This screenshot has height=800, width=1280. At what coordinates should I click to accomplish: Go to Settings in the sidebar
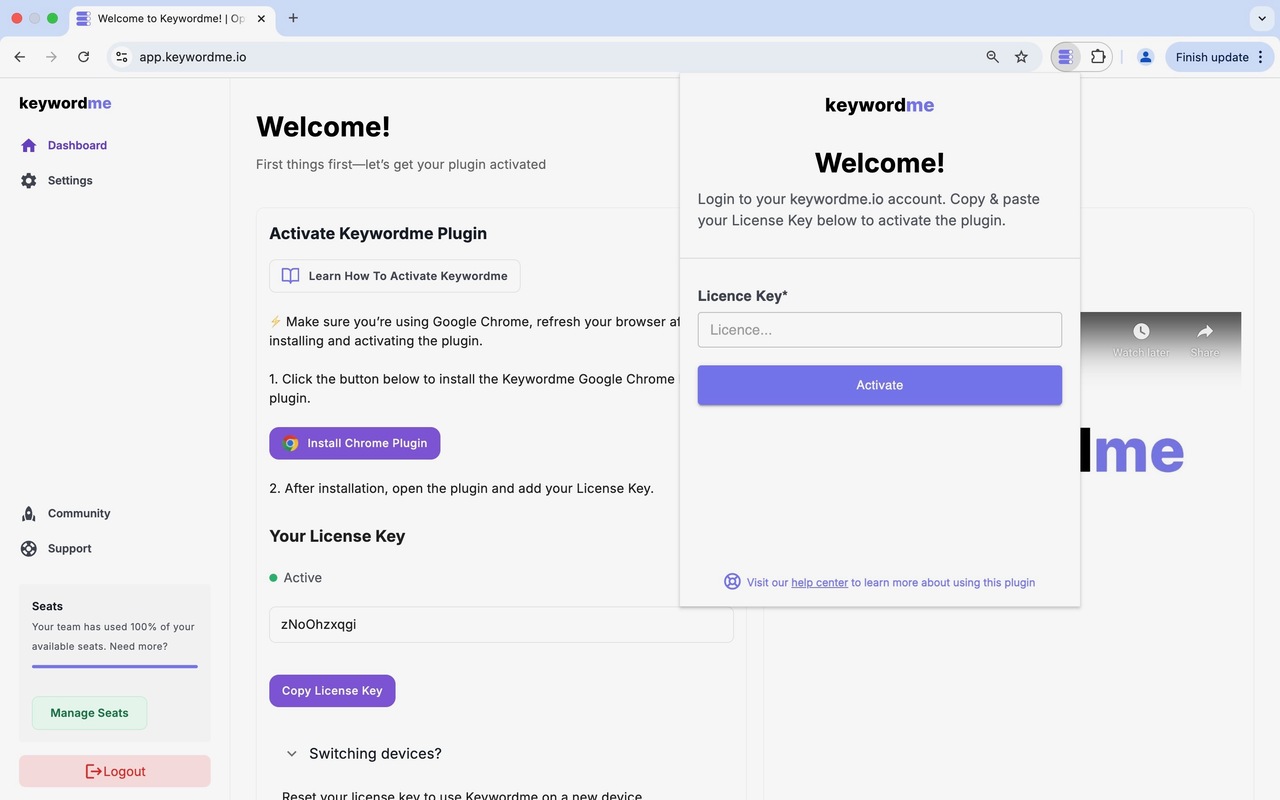[x=70, y=181]
